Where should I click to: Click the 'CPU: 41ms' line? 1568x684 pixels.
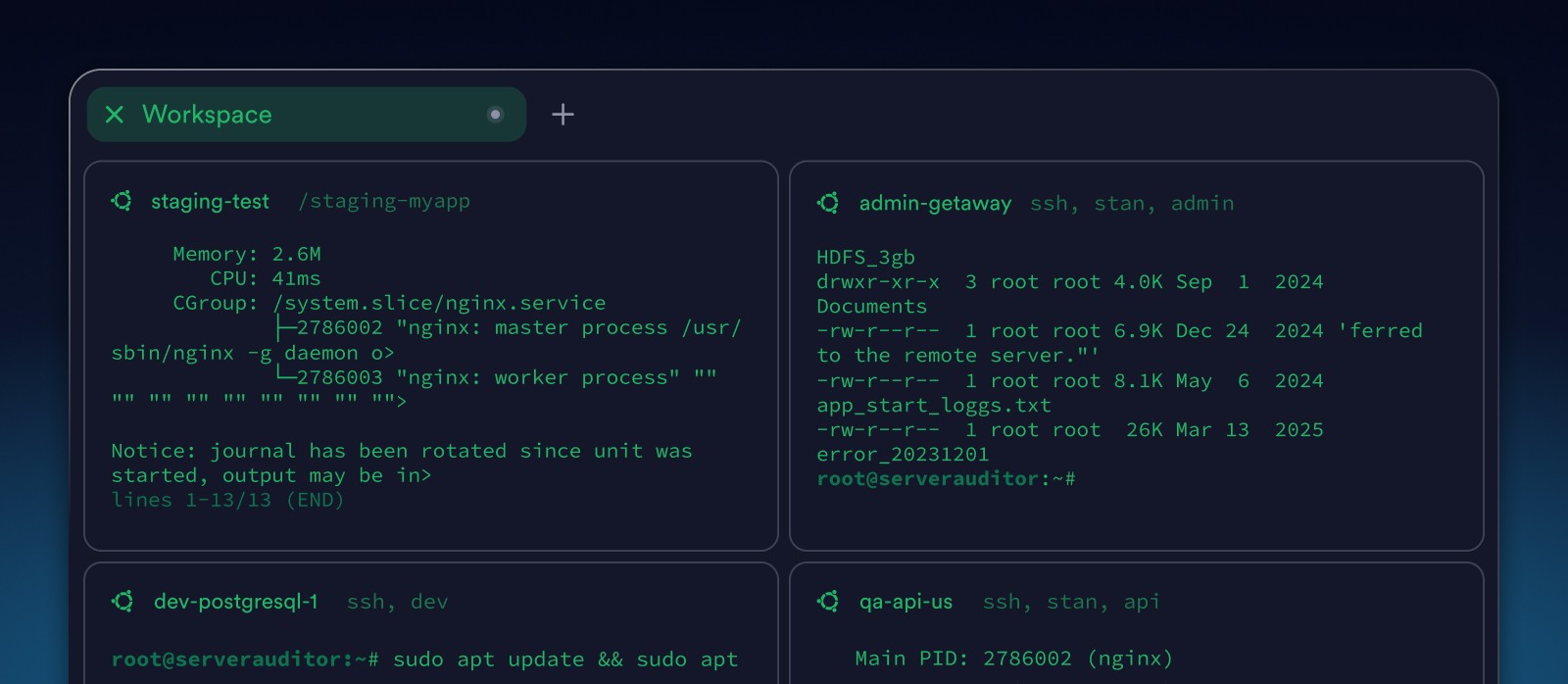point(265,278)
